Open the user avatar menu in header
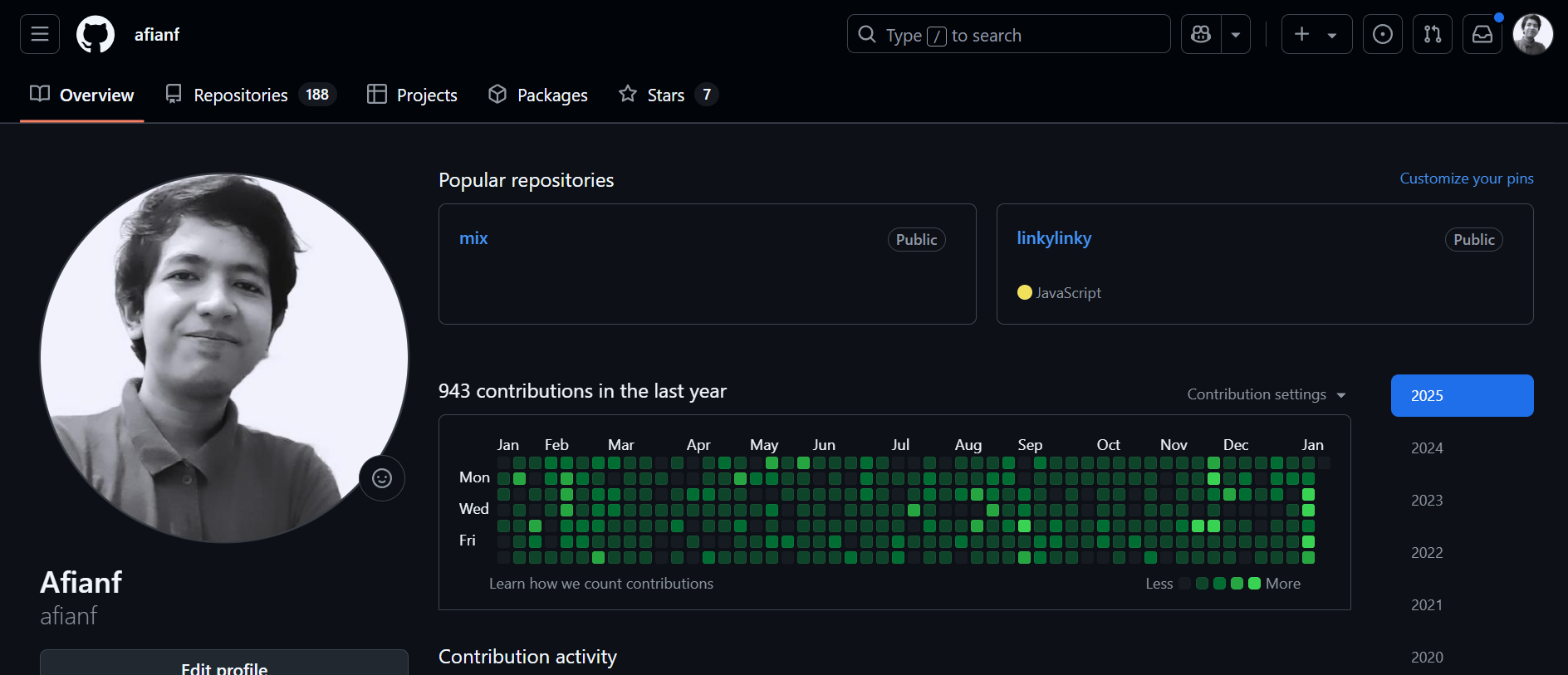Screen dimensions: 1568x675 pos(1532,34)
